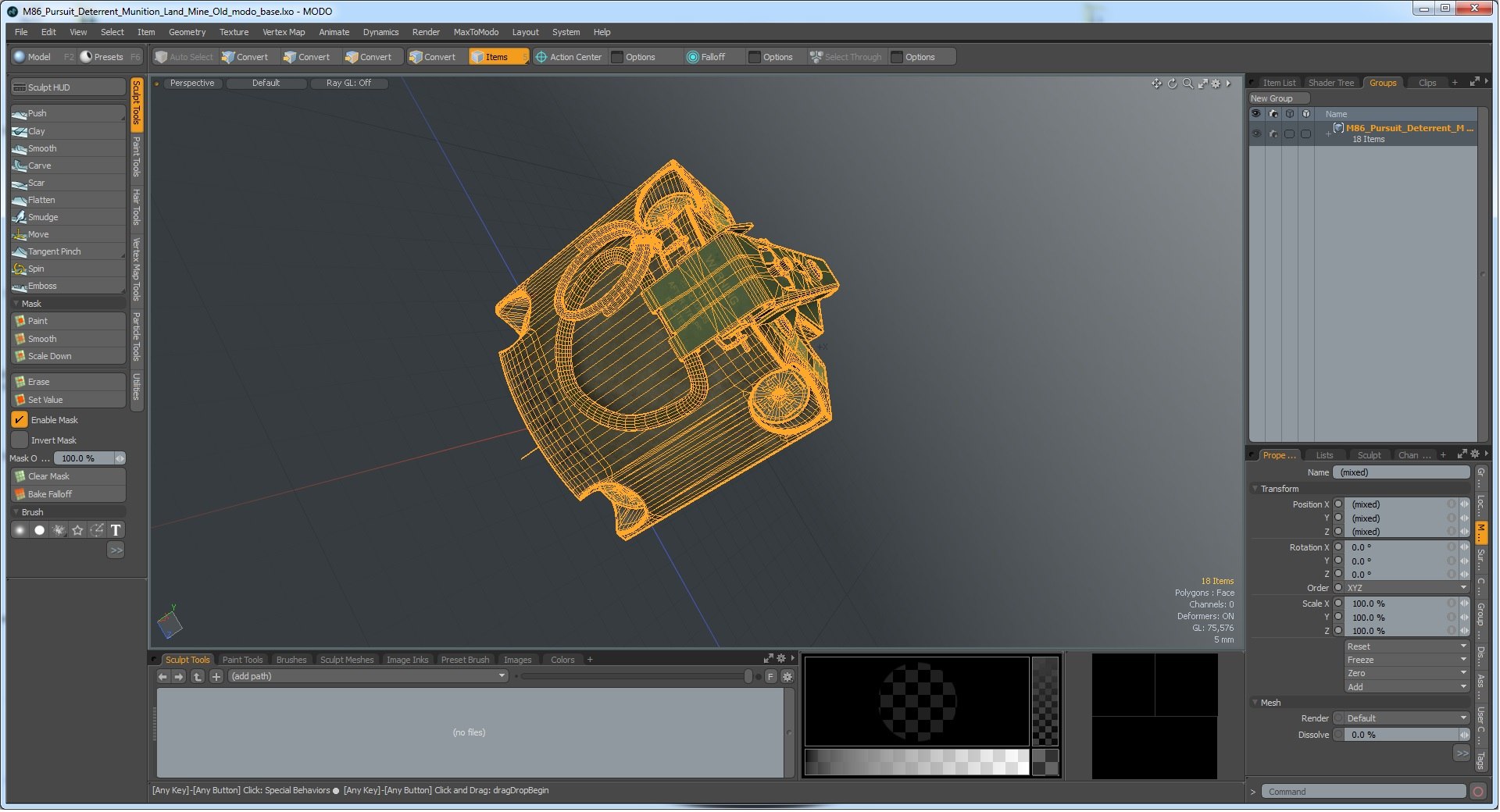Select the Push sculpt tool

click(x=67, y=114)
